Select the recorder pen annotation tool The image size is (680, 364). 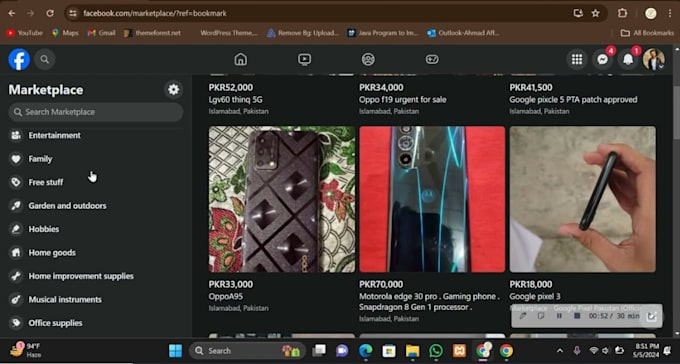(x=523, y=316)
